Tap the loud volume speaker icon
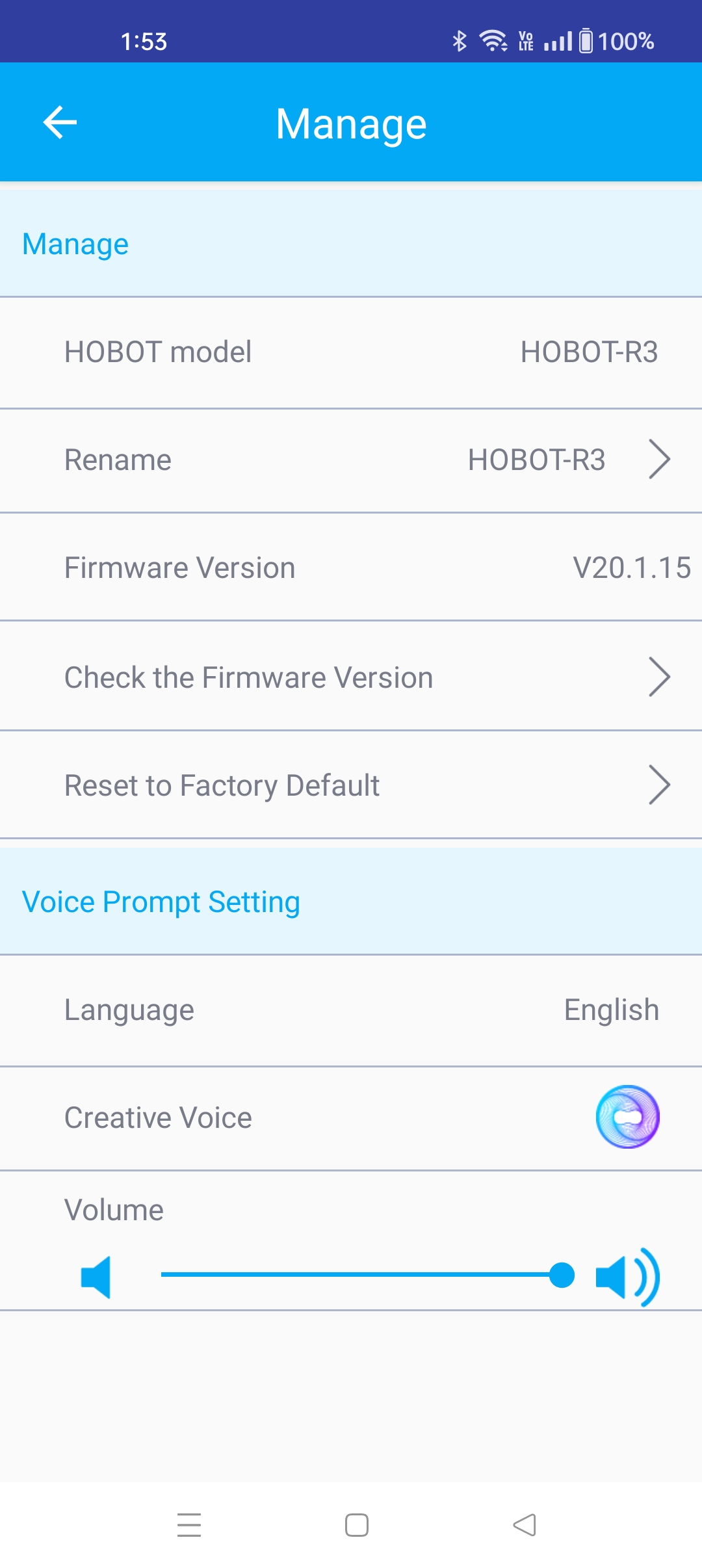 click(x=627, y=1277)
